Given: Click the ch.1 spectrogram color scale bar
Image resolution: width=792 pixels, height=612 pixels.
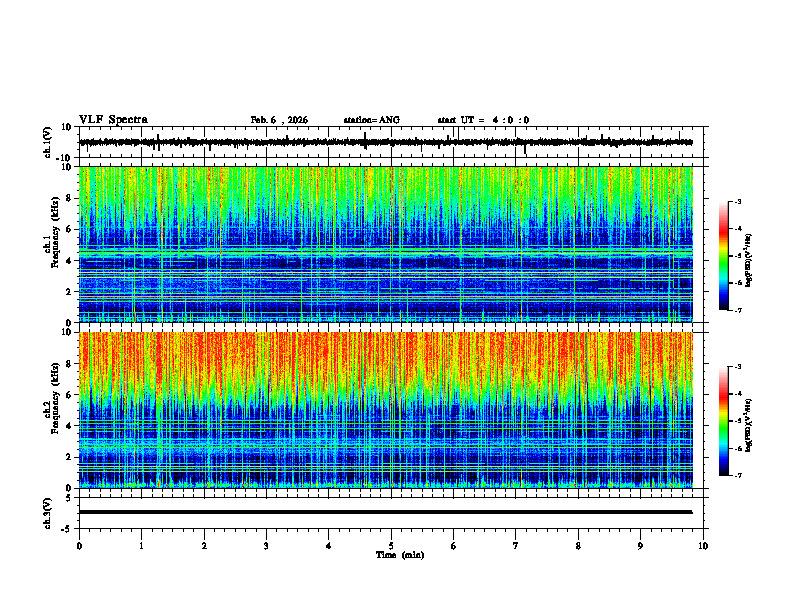Looking at the screenshot, I should [x=723, y=256].
